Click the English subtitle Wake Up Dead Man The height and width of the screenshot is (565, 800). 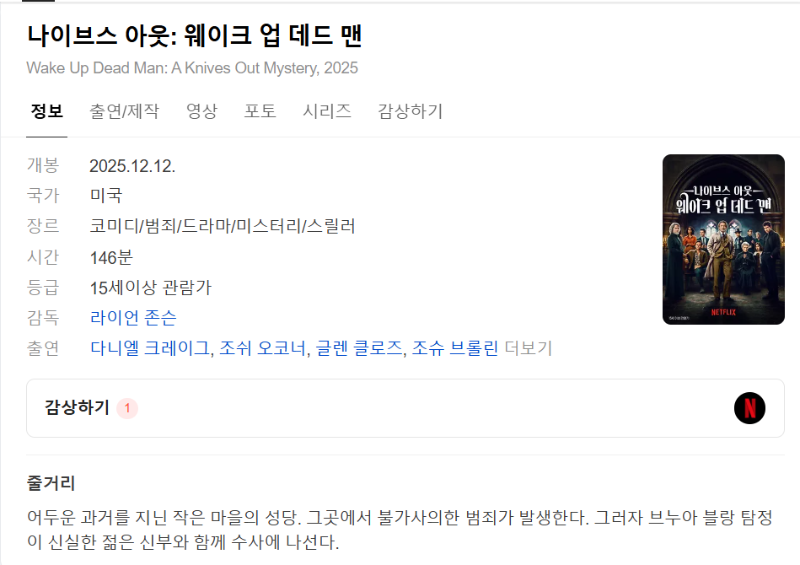click(x=192, y=68)
